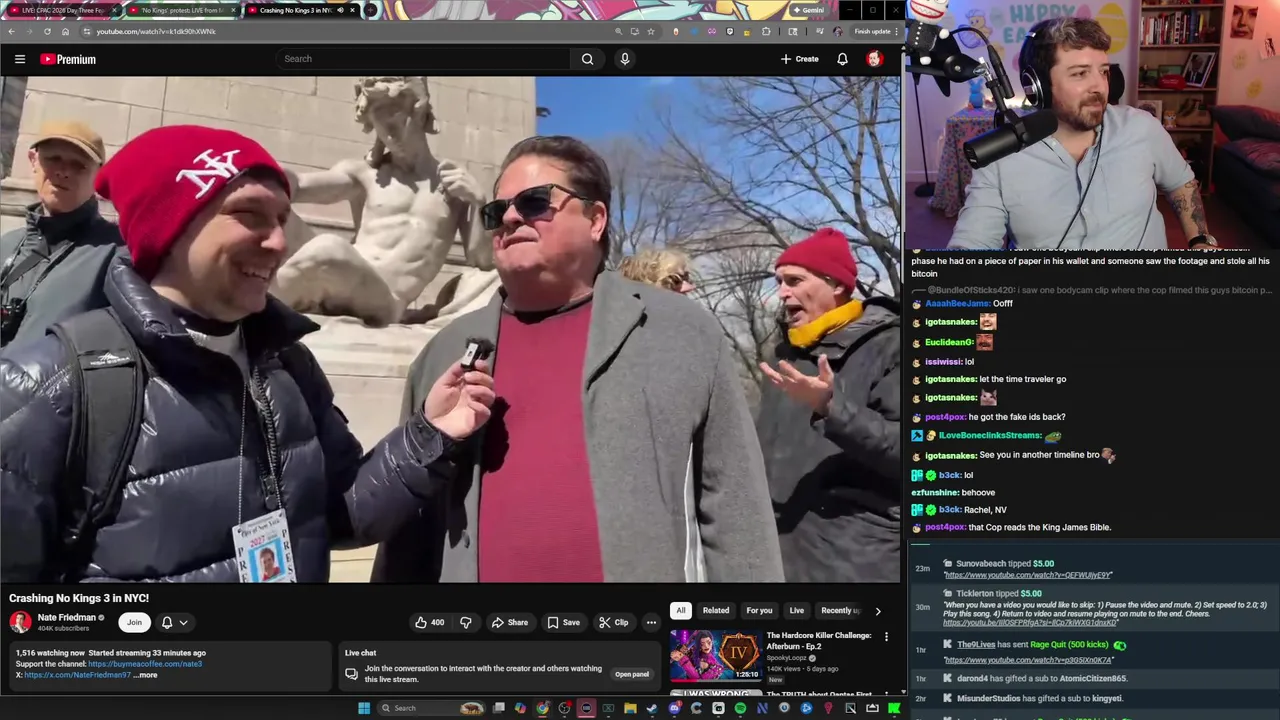Switch to the CPAC 2026 Day Three tab
Screen dimensions: 1280x720
(x=62, y=10)
